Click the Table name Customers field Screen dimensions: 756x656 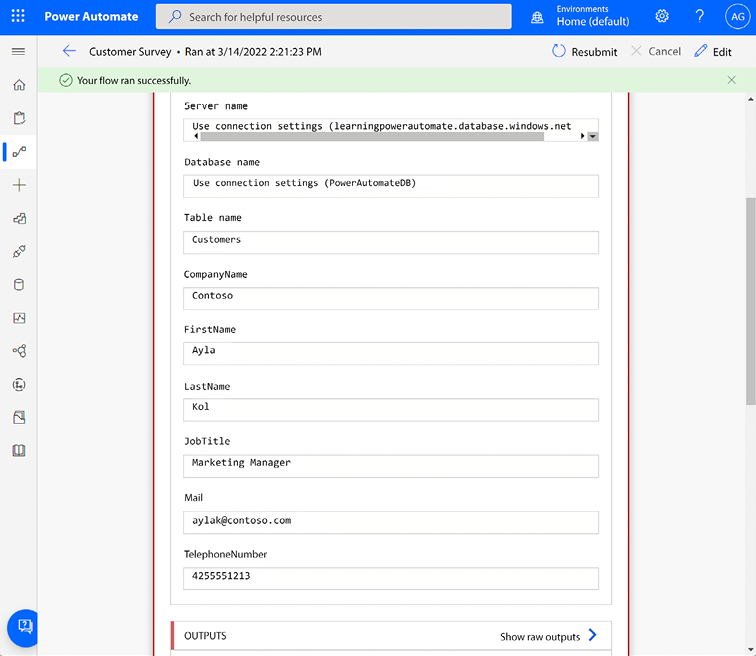click(x=391, y=242)
